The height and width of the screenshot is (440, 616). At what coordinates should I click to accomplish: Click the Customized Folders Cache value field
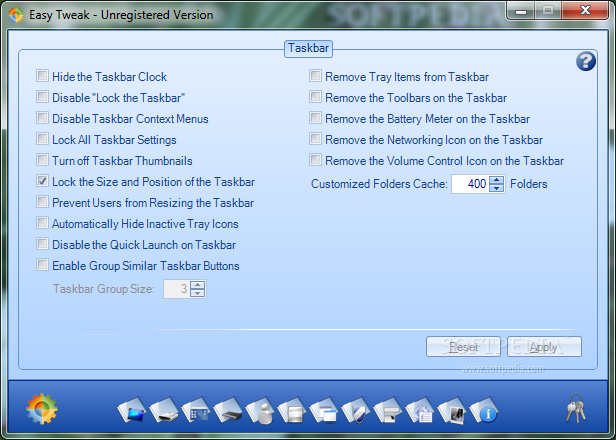click(x=470, y=184)
